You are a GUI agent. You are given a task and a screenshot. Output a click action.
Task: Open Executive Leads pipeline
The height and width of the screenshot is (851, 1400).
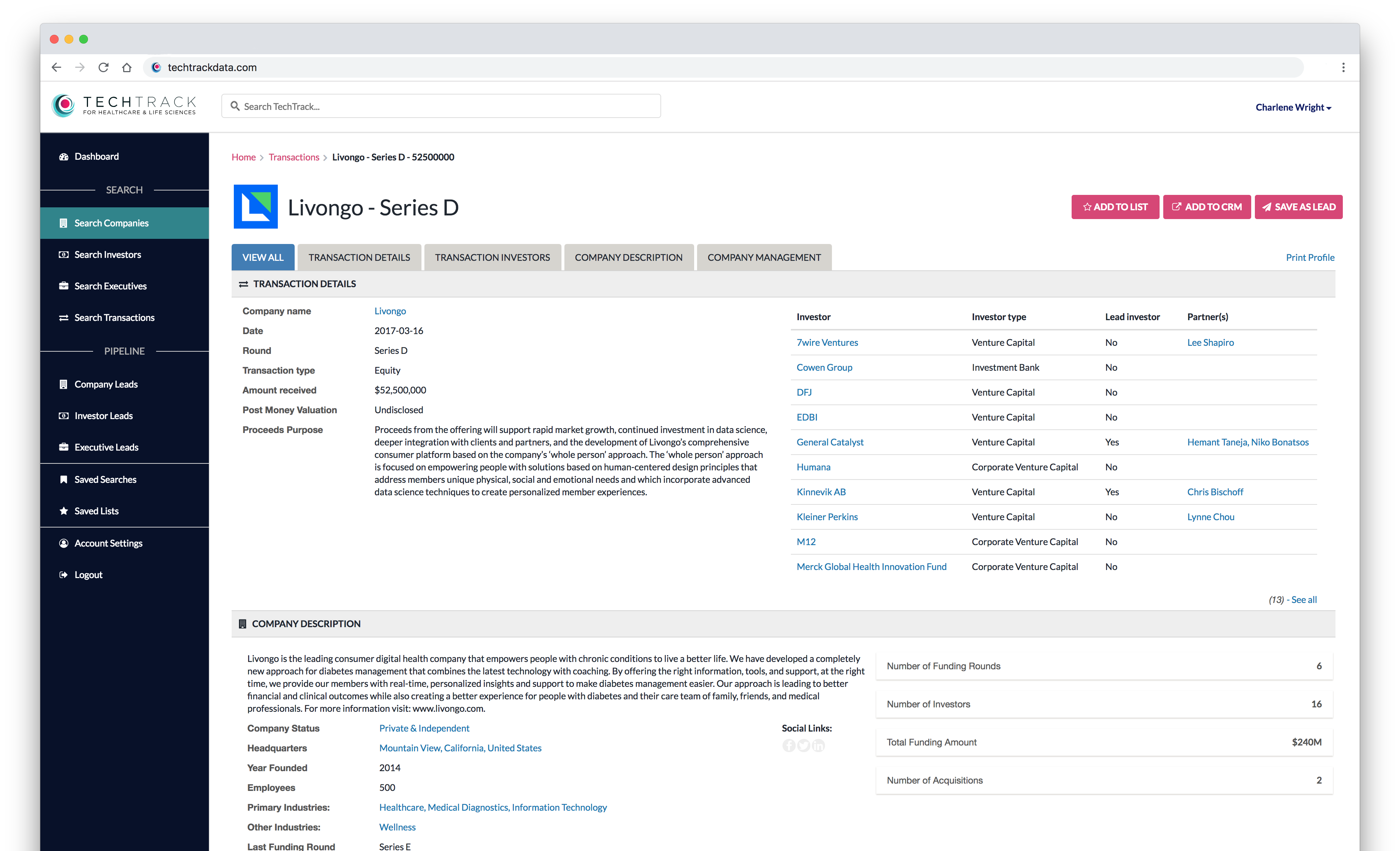click(125, 447)
